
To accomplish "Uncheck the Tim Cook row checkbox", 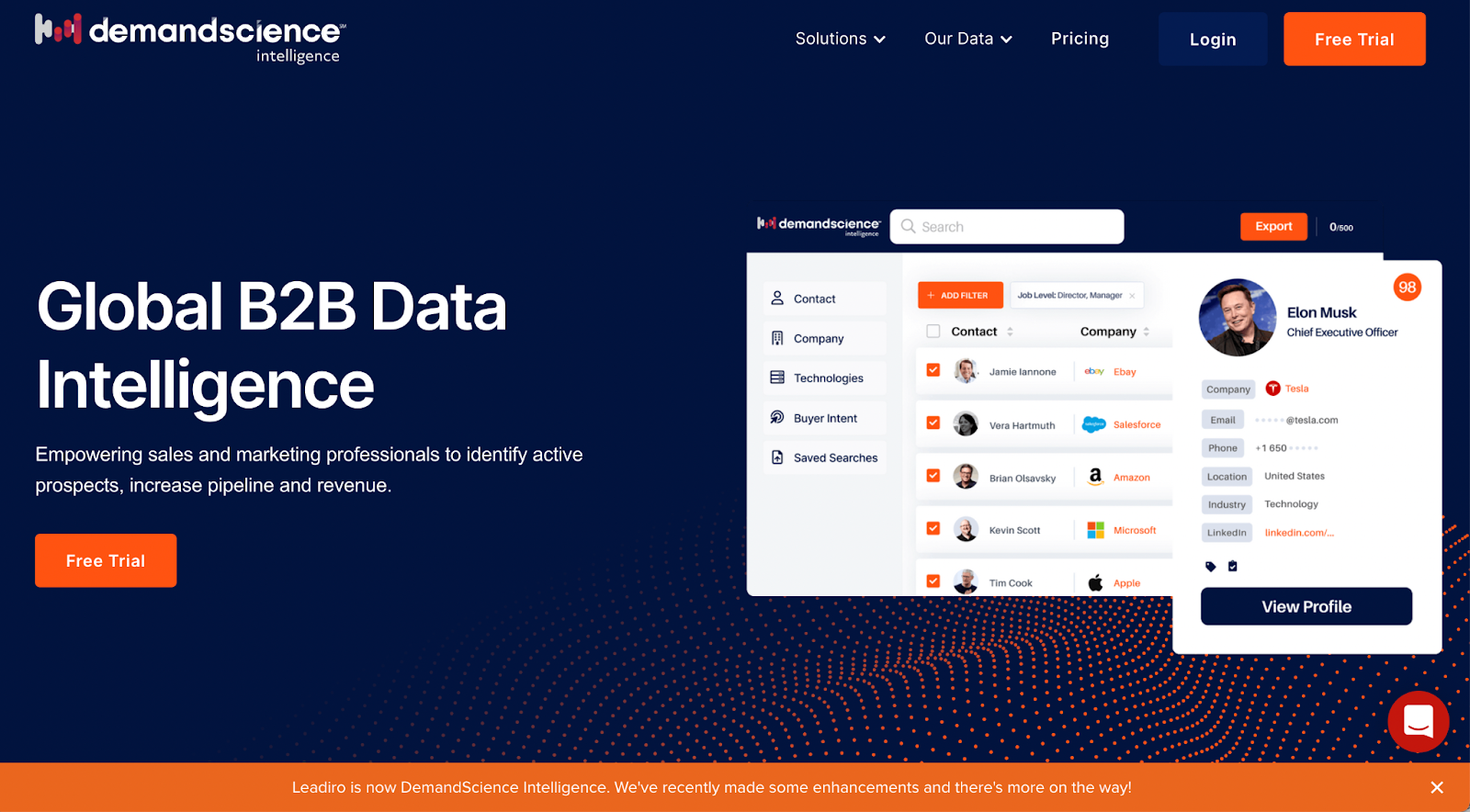I will pyautogui.click(x=933, y=581).
